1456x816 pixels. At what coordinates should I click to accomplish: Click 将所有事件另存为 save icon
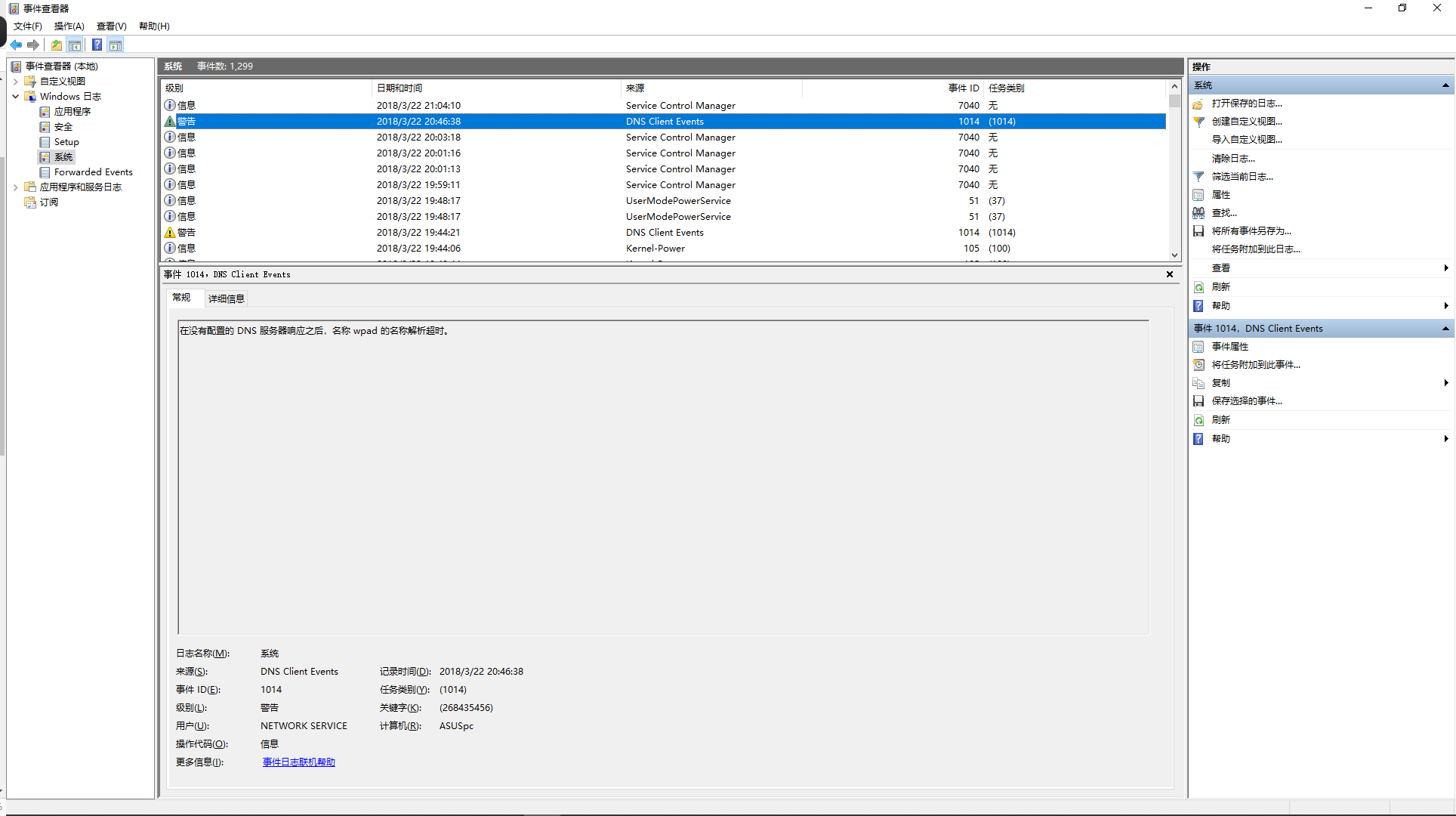click(x=1198, y=231)
